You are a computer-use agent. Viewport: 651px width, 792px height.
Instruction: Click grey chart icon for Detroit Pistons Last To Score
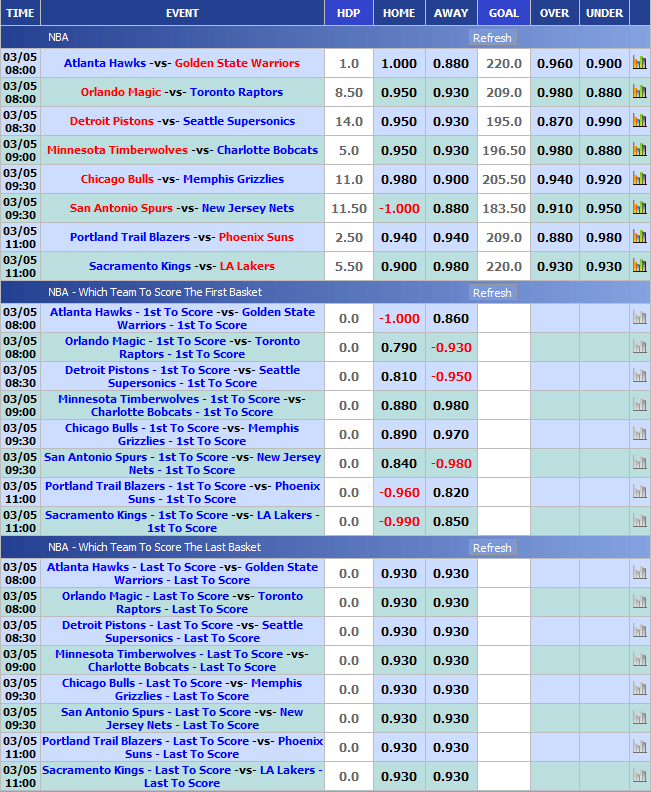pyautogui.click(x=639, y=631)
